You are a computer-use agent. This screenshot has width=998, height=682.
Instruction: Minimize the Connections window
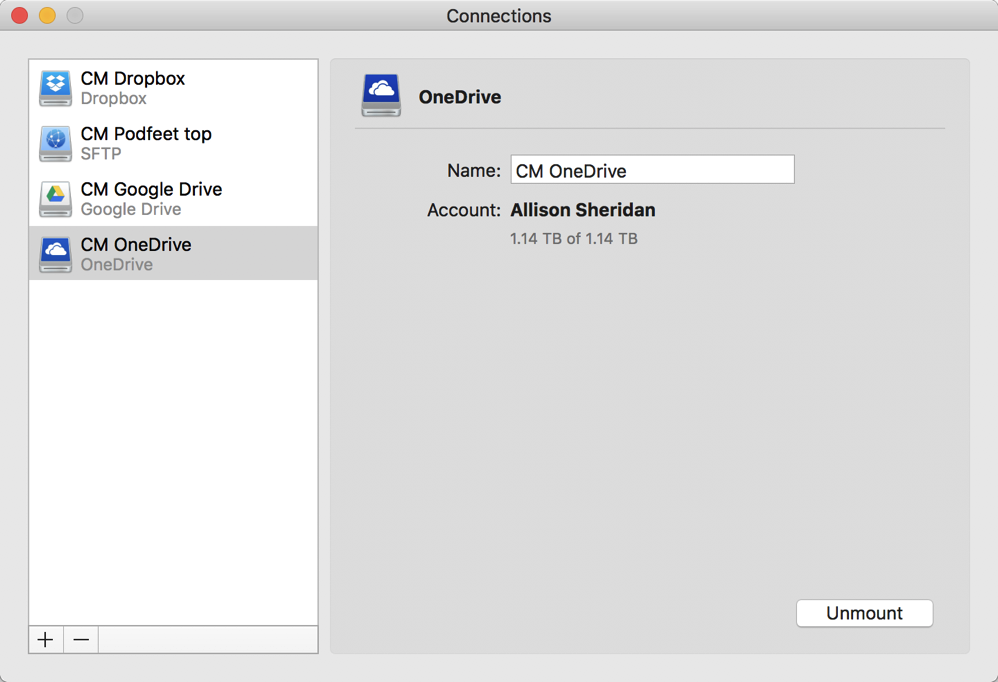[47, 15]
